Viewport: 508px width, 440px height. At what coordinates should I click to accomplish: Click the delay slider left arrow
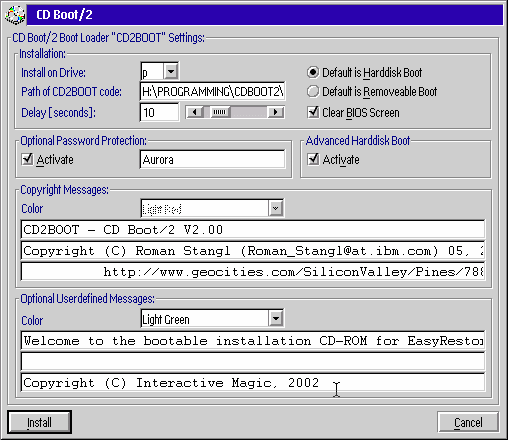coord(195,112)
